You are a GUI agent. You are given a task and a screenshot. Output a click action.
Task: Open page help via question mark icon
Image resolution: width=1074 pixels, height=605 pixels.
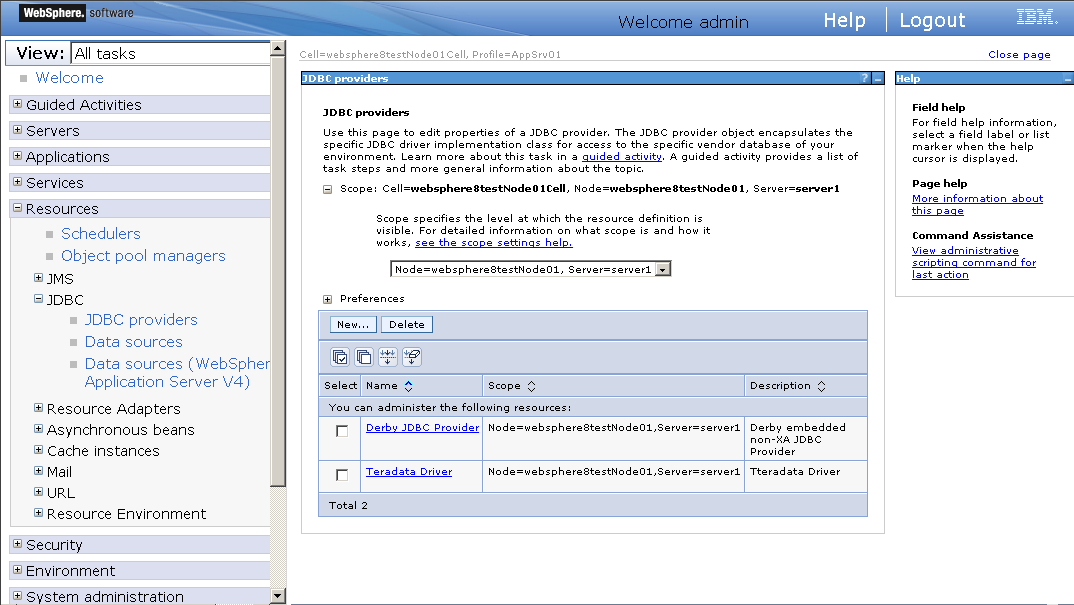pyautogui.click(x=864, y=78)
